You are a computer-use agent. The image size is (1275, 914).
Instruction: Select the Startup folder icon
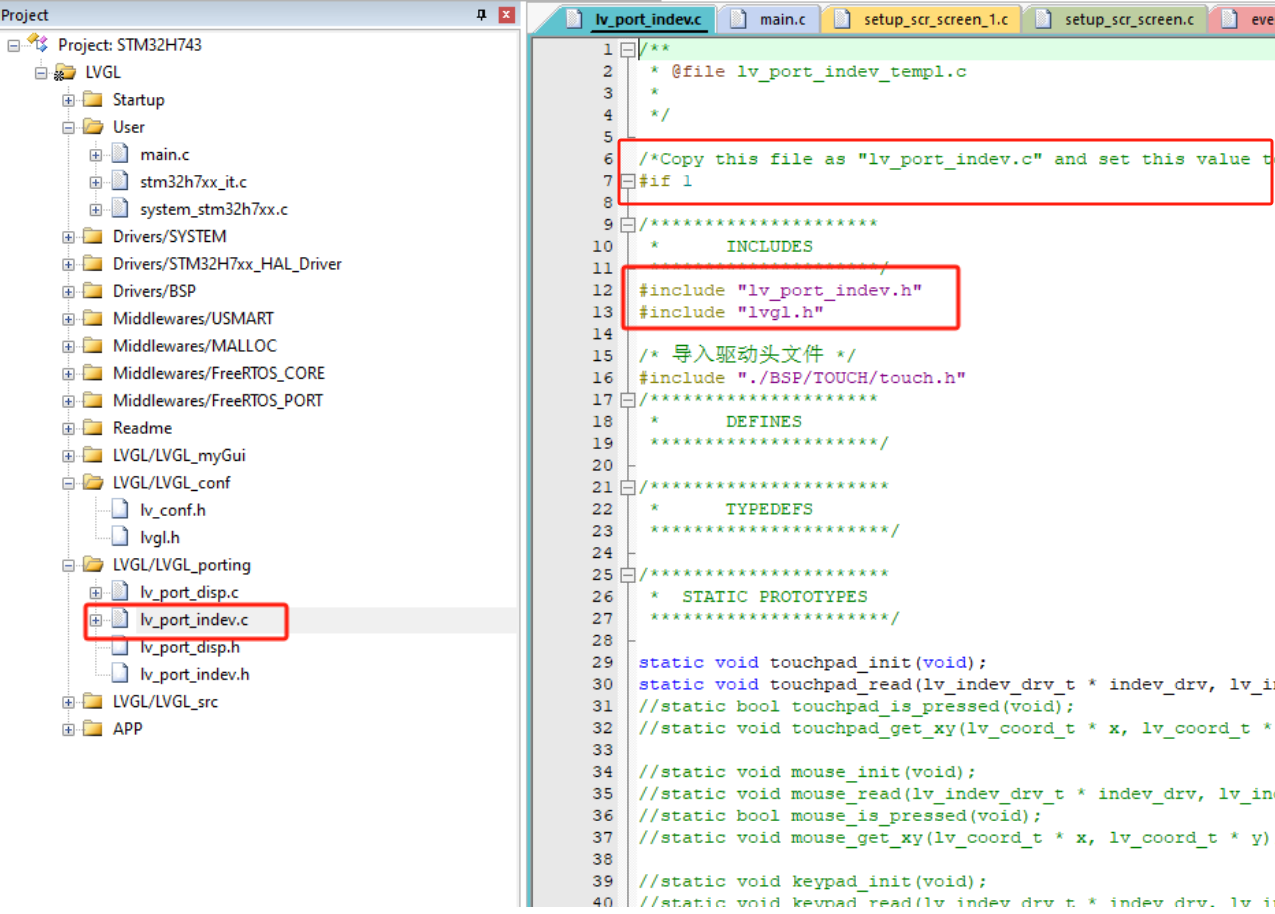tap(93, 99)
